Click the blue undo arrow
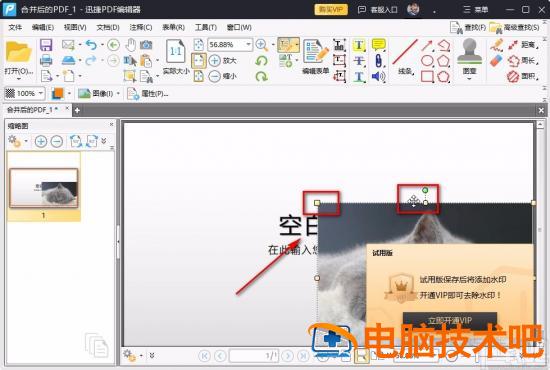This screenshot has width=550, height=370. tap(91, 45)
